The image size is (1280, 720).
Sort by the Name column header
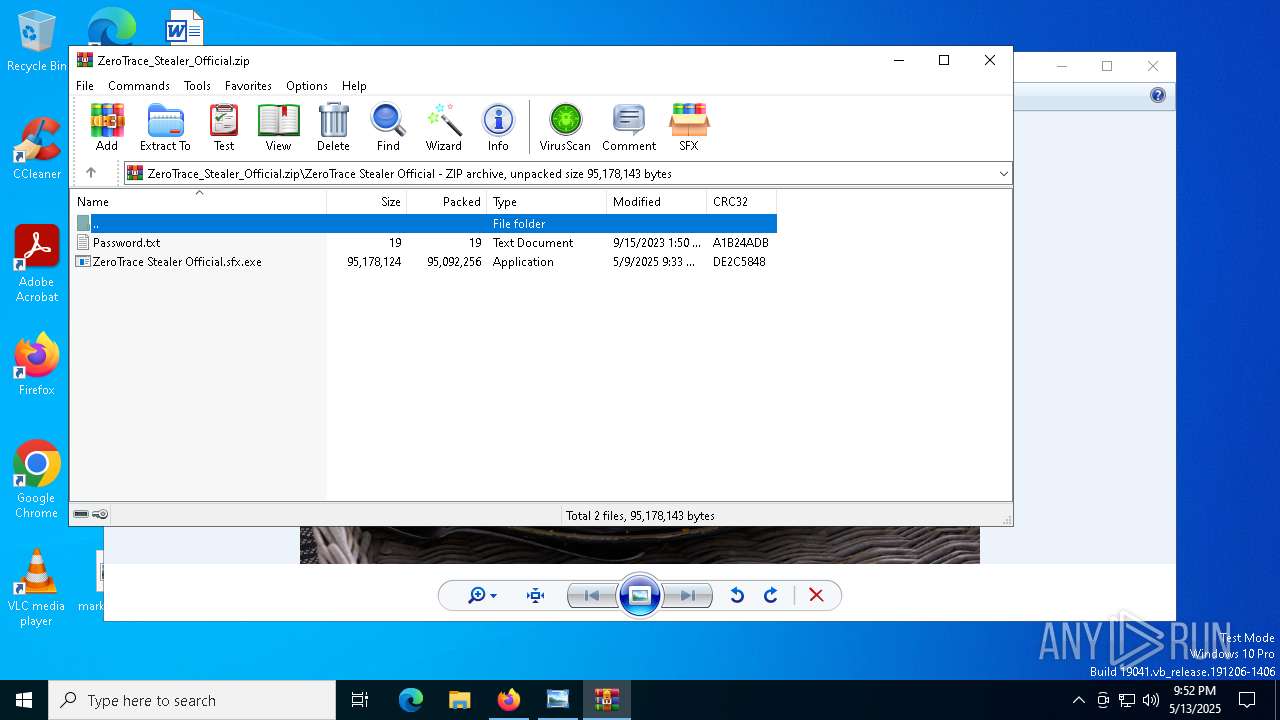[198, 202]
